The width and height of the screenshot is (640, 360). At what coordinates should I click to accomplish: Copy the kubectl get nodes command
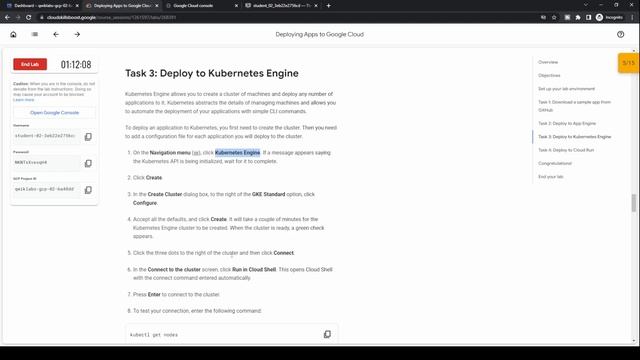327,334
